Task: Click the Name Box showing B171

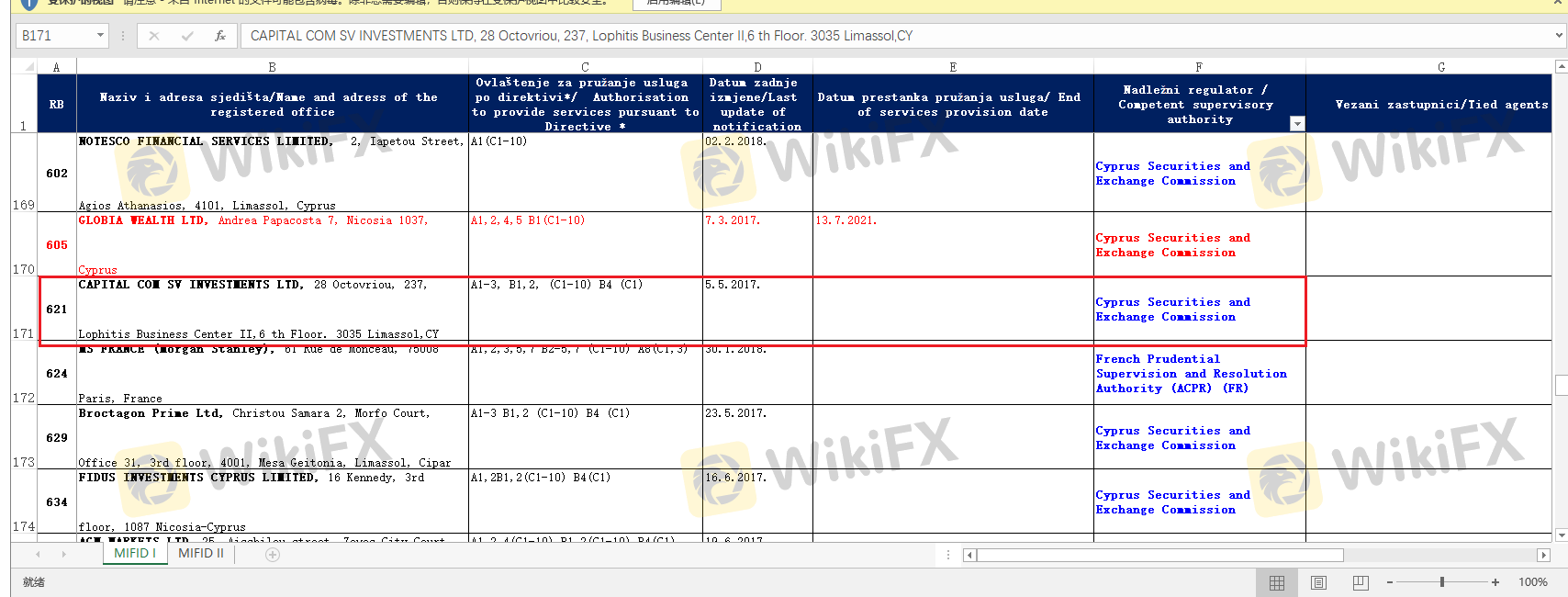Action: pos(55,36)
